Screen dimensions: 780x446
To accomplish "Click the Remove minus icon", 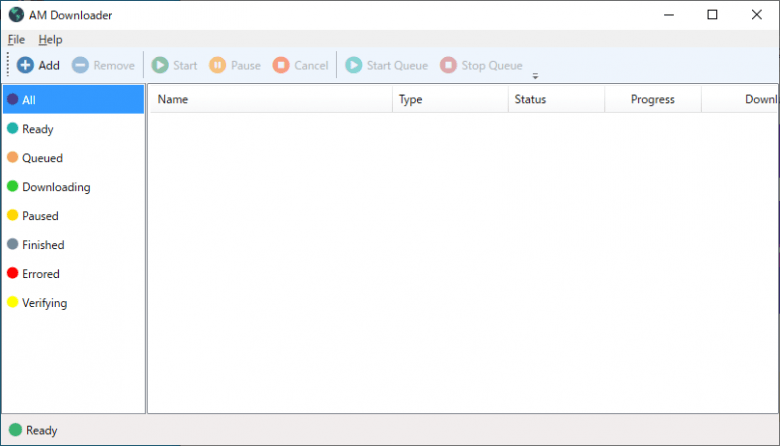I will click(x=80, y=65).
